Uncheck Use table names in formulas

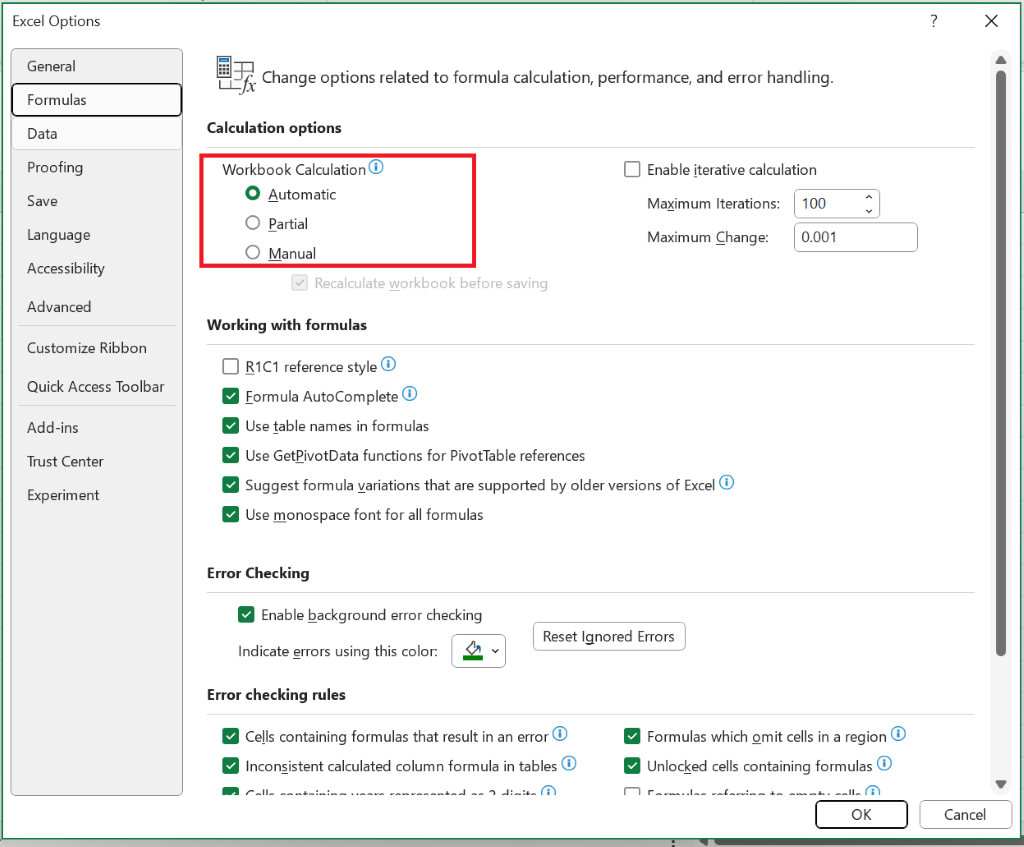click(x=231, y=426)
